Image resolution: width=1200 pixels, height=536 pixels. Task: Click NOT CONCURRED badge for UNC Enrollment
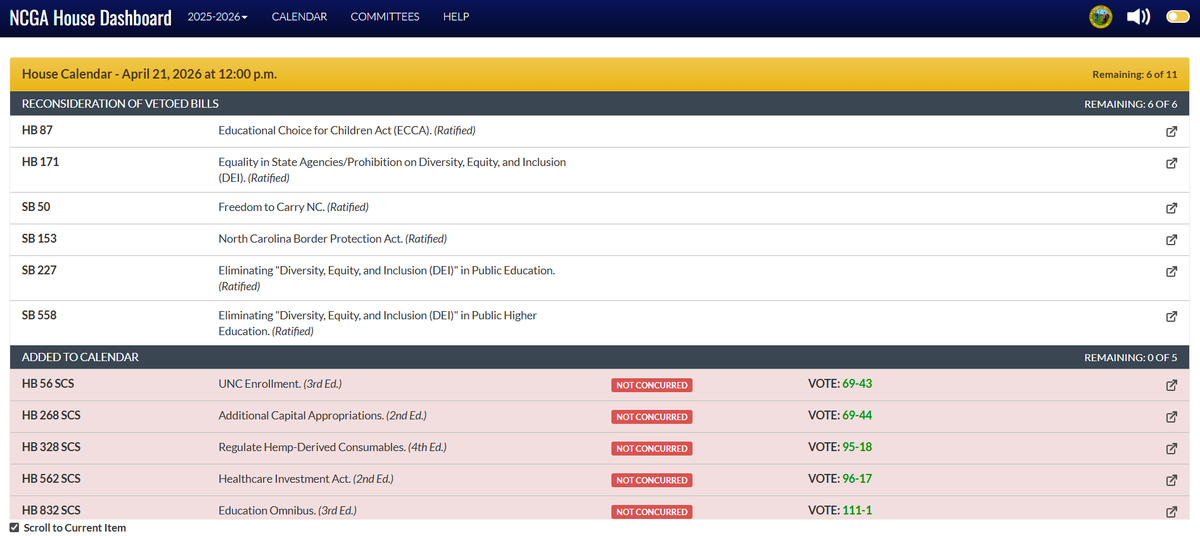(x=652, y=385)
